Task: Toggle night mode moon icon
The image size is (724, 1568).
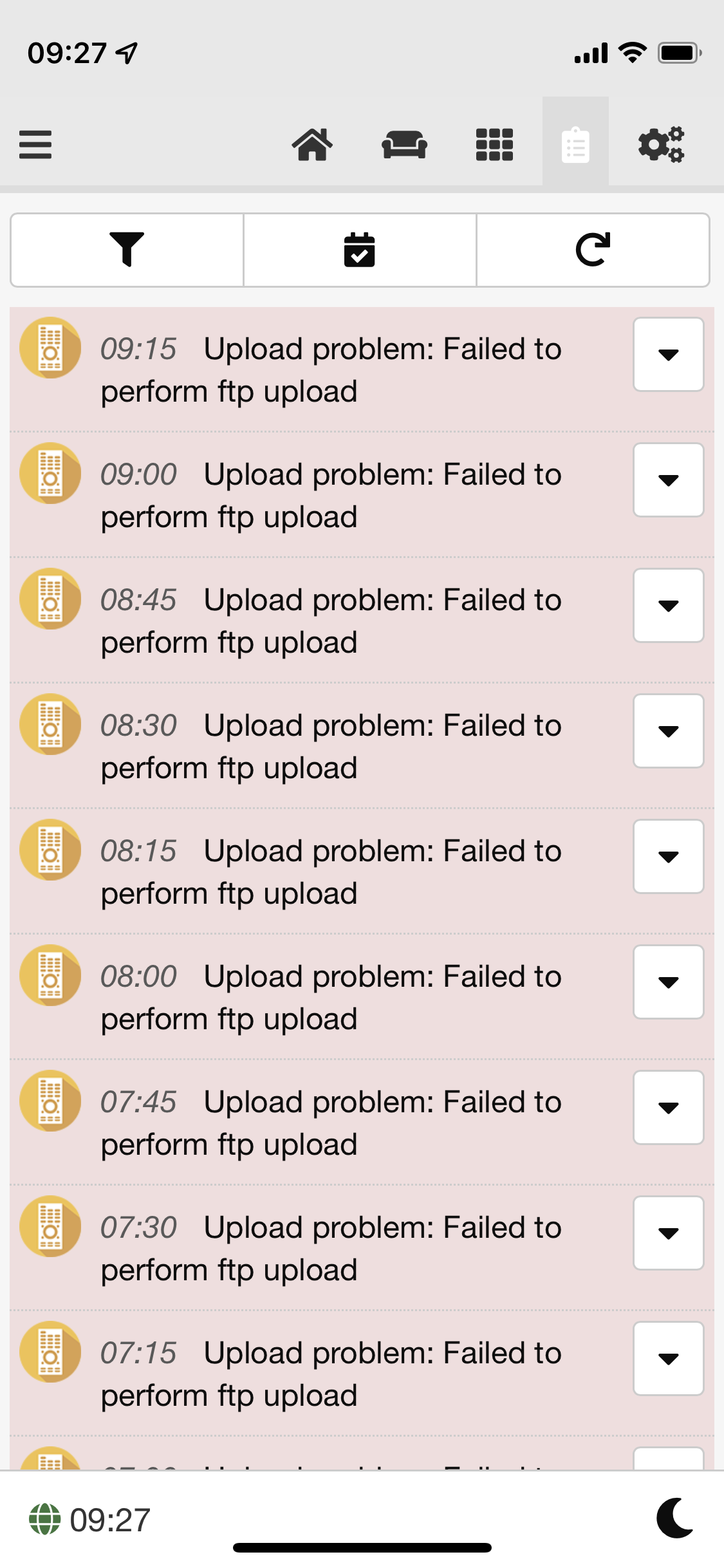Action: pyautogui.click(x=675, y=1518)
